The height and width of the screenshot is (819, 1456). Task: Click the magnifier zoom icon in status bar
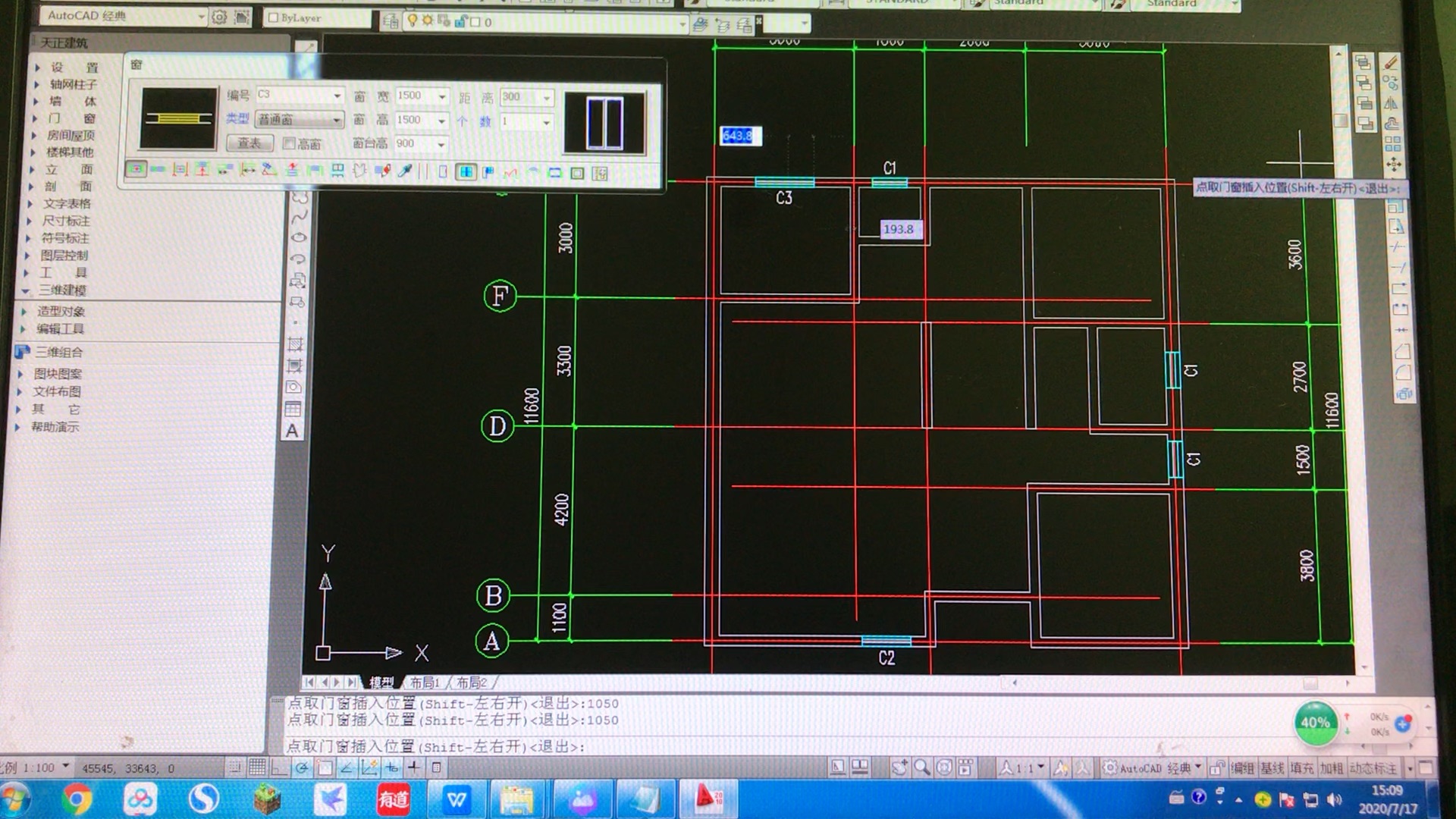[921, 767]
